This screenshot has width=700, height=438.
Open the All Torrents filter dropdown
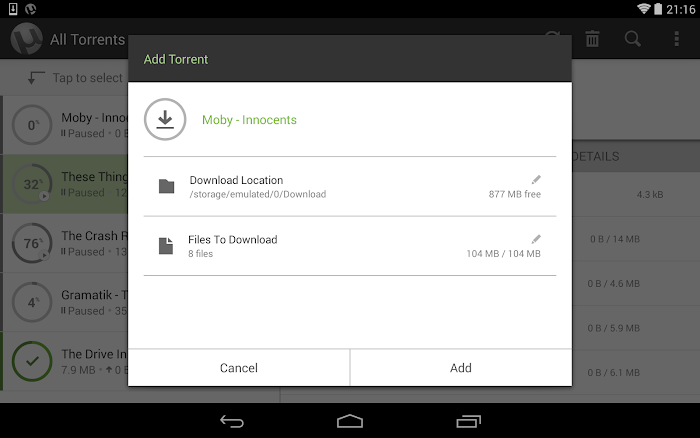88,39
